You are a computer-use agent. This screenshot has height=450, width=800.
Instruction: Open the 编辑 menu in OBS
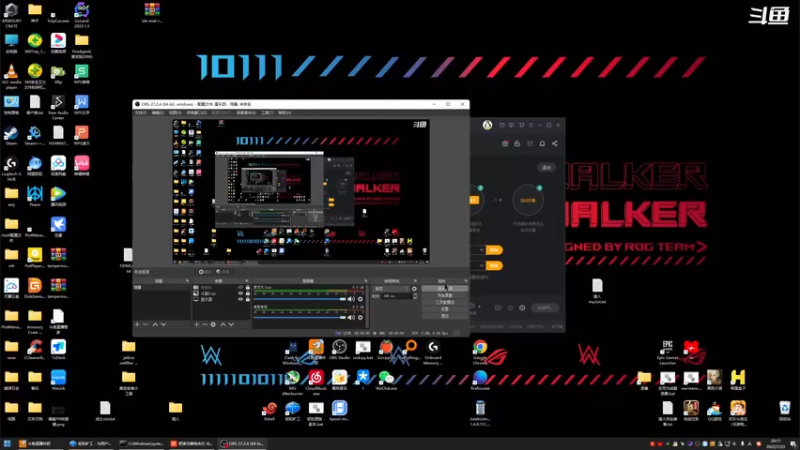[158, 113]
